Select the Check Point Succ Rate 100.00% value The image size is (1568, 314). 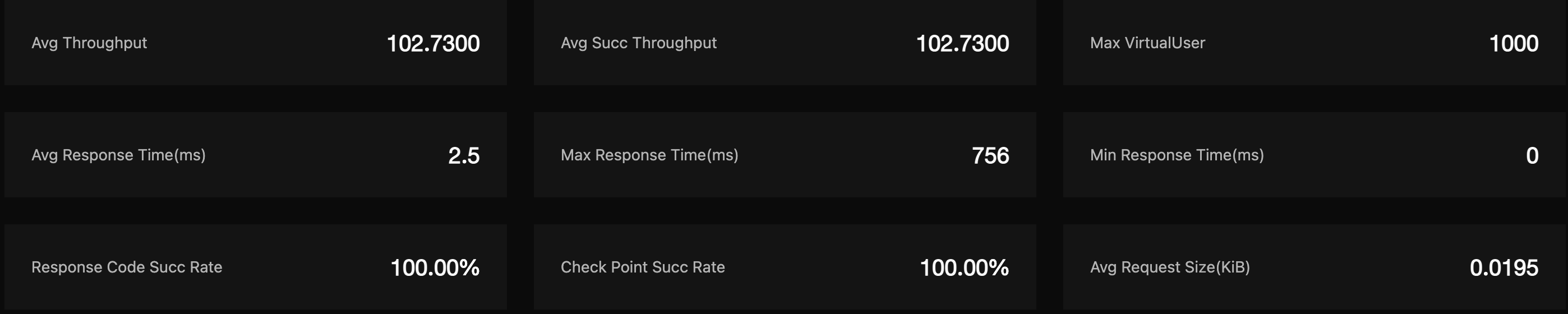[963, 268]
